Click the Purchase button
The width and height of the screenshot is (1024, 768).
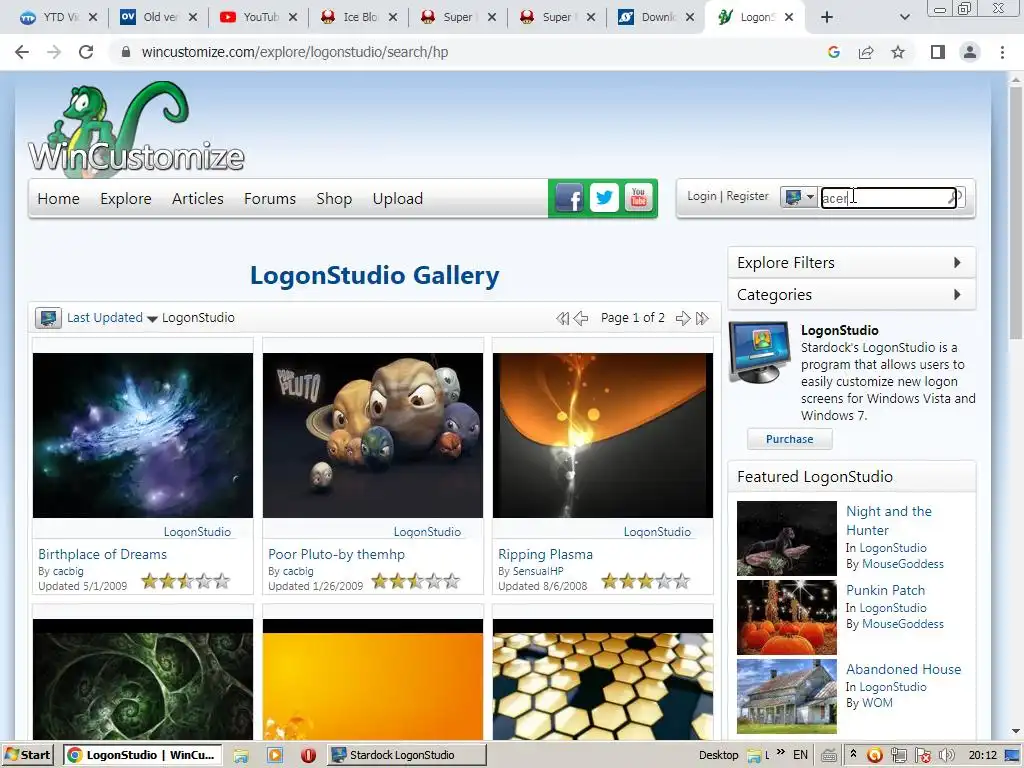pos(790,440)
